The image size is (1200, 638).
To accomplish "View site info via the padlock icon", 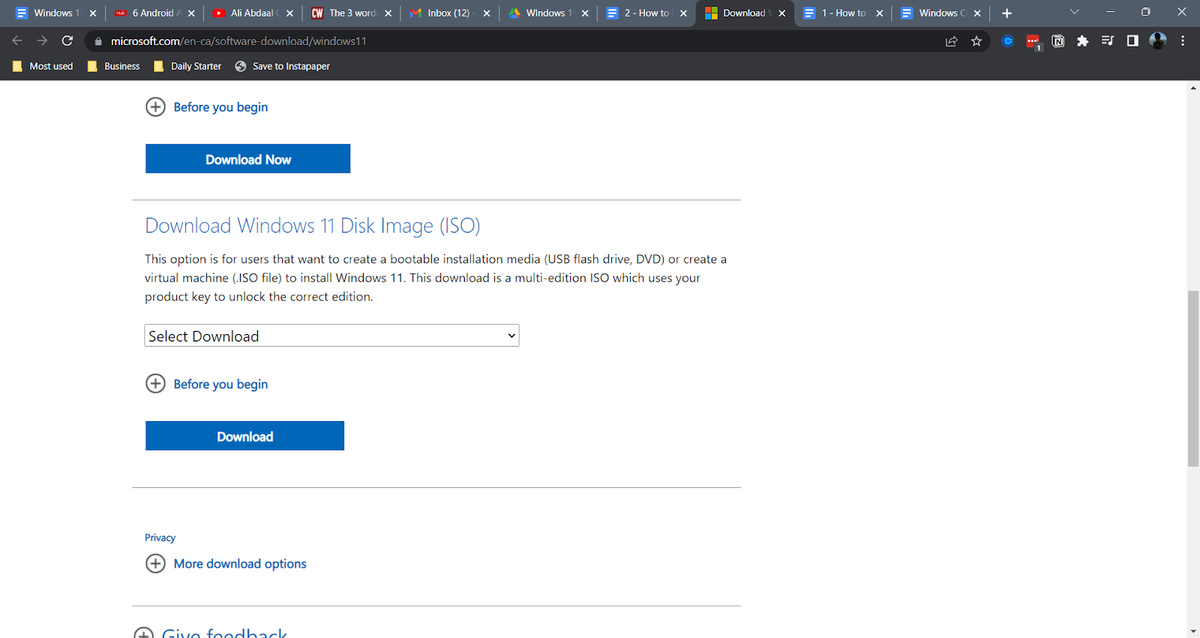I will pyautogui.click(x=99, y=42).
